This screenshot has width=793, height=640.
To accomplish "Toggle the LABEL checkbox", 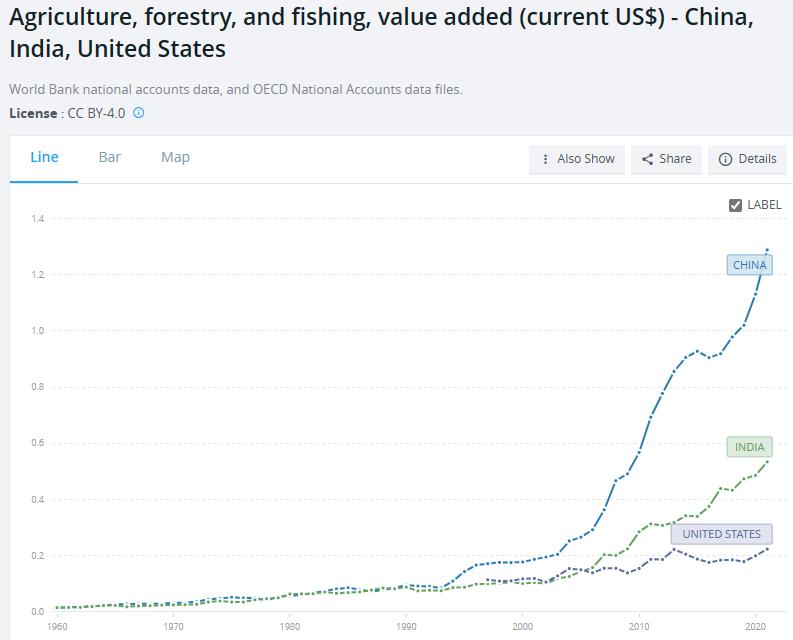I will (736, 205).
